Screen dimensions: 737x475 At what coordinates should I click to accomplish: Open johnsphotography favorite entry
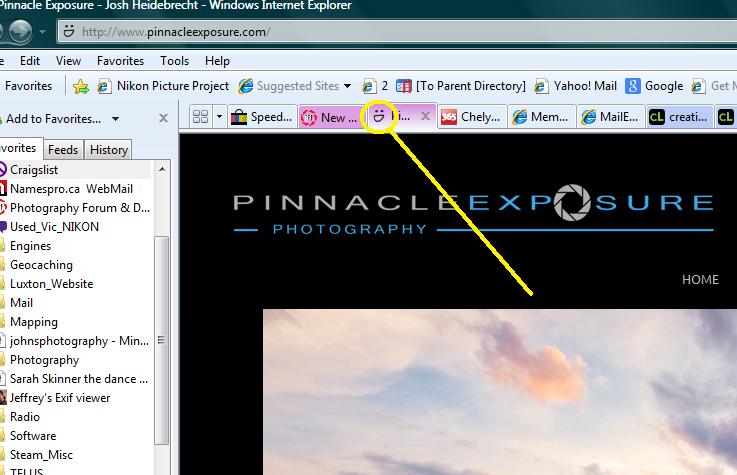(x=75, y=341)
